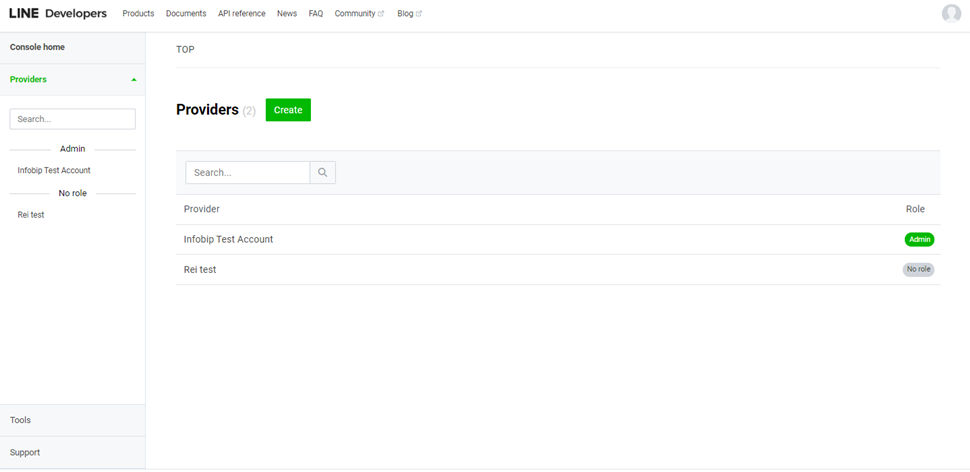This screenshot has height=472, width=970.
Task: Open the Documents menu item
Action: (x=186, y=14)
